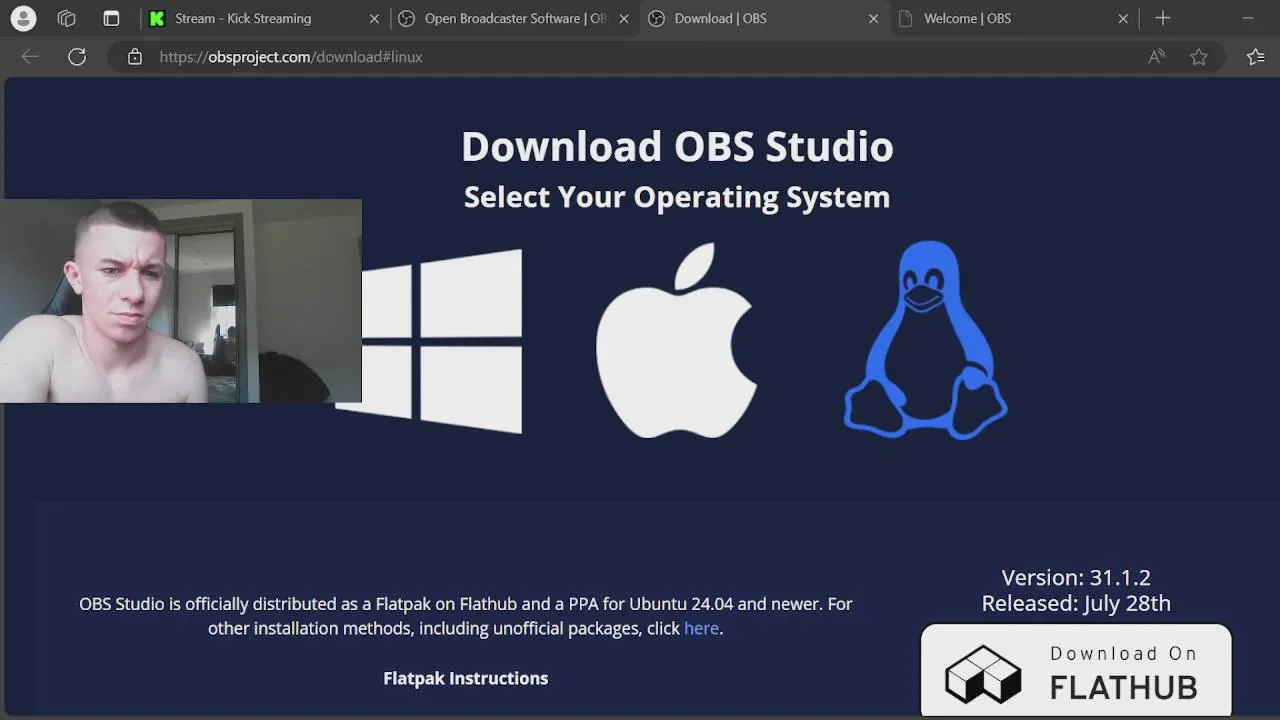
Task: Follow the 'here' link for other installation methods
Action: coord(701,628)
